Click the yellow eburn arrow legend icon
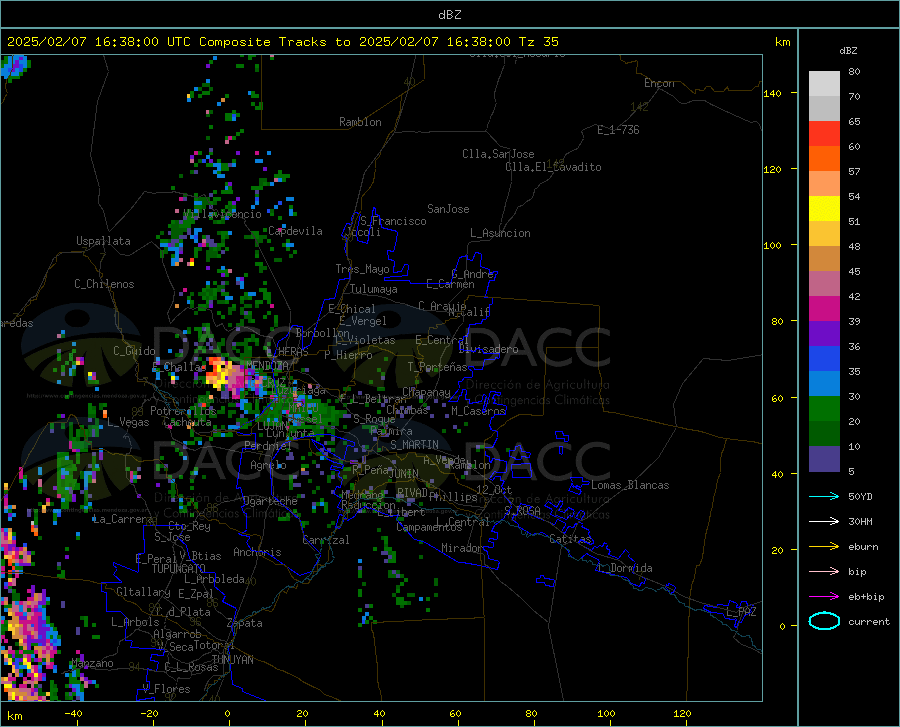 coord(824,547)
